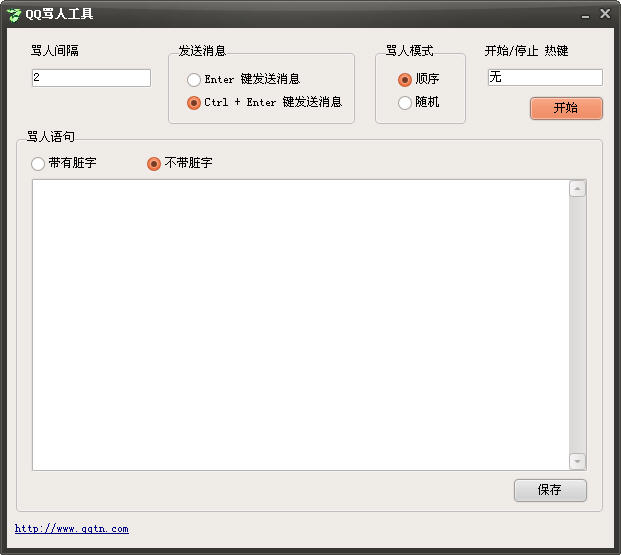Click the QQ骂人工具 title bar text
Image resolution: width=621 pixels, height=555 pixels.
click(x=59, y=14)
